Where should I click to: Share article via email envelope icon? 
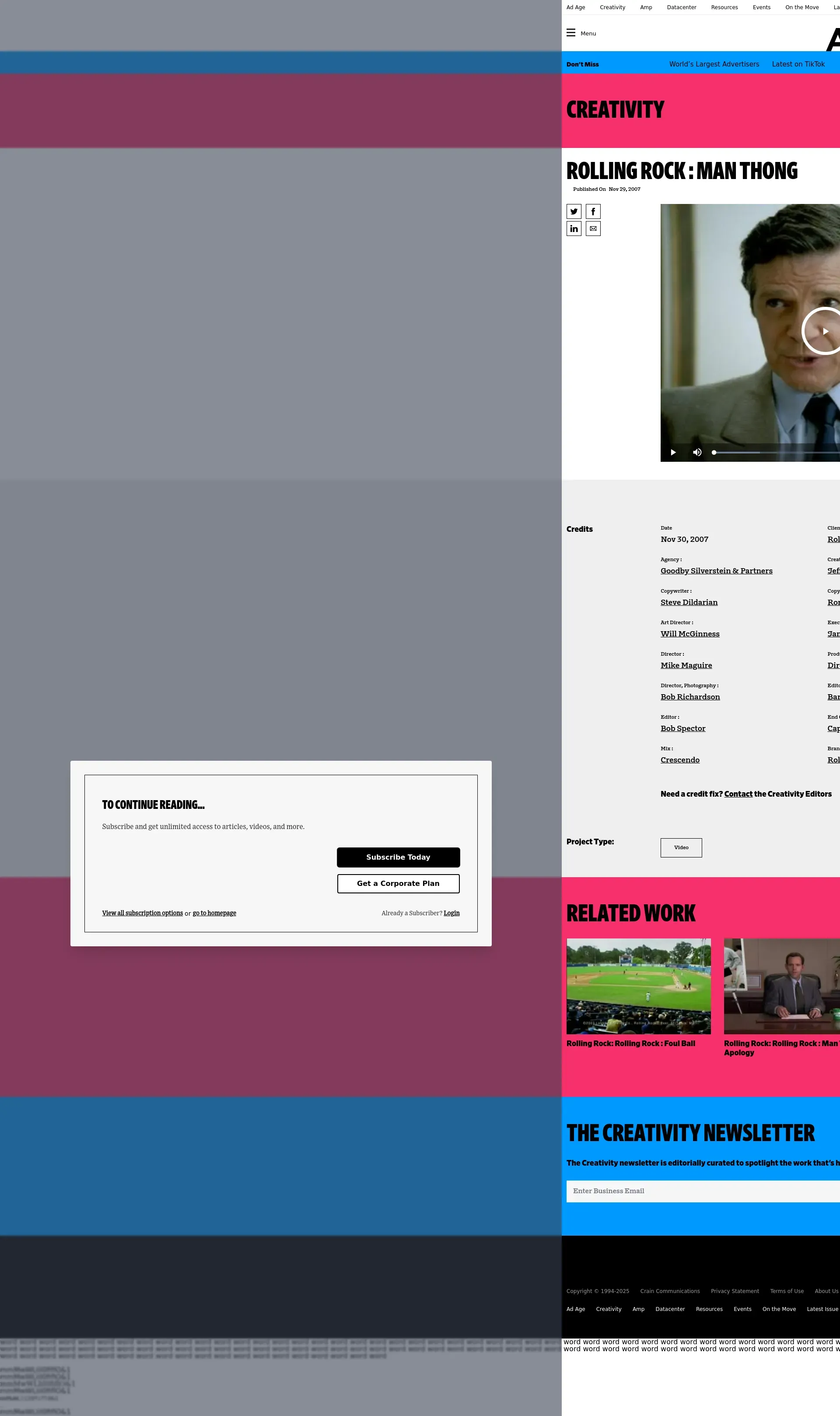[x=593, y=229]
